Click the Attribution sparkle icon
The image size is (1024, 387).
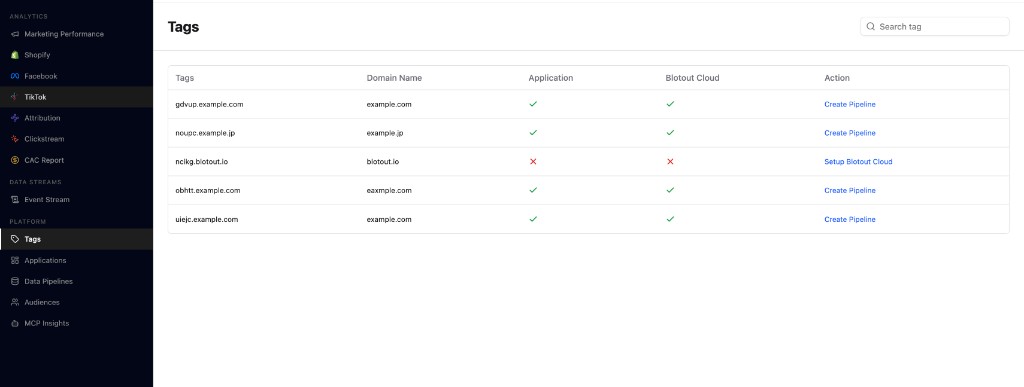pos(15,118)
